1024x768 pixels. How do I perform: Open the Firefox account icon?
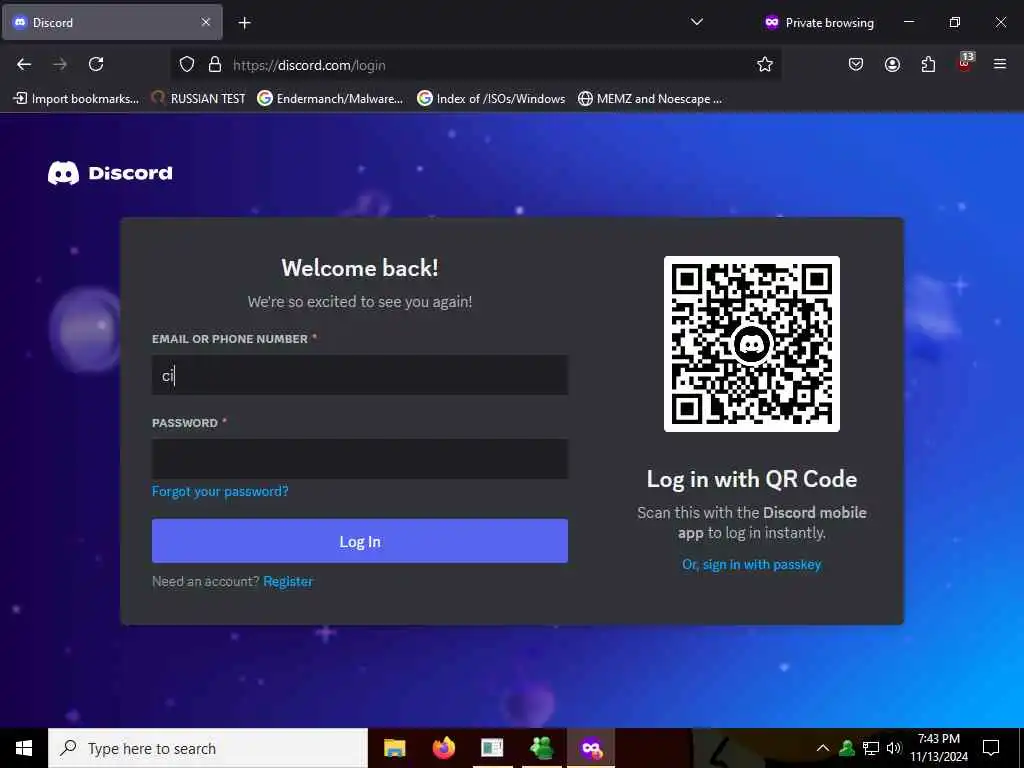pos(892,64)
